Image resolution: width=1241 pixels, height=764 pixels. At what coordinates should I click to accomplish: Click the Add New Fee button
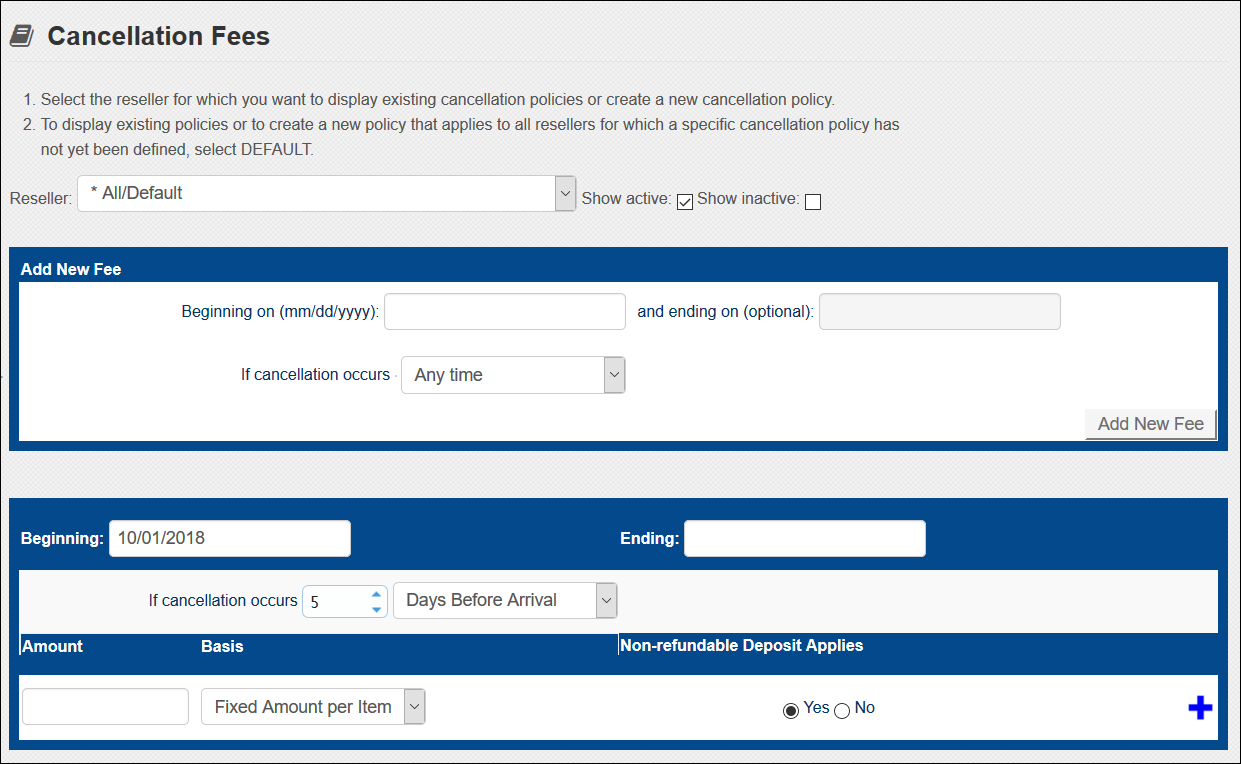coord(1151,424)
